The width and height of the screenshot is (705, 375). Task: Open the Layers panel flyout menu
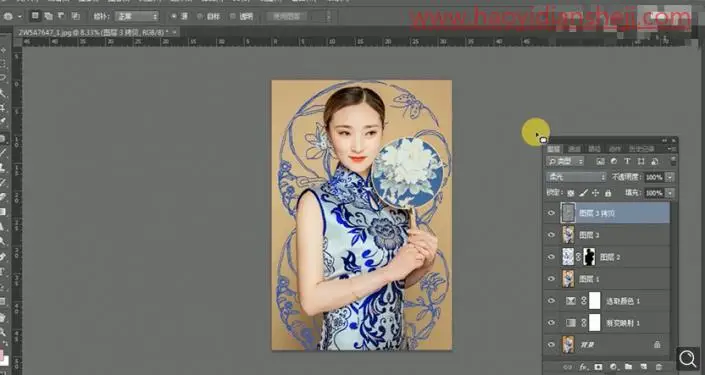point(672,149)
